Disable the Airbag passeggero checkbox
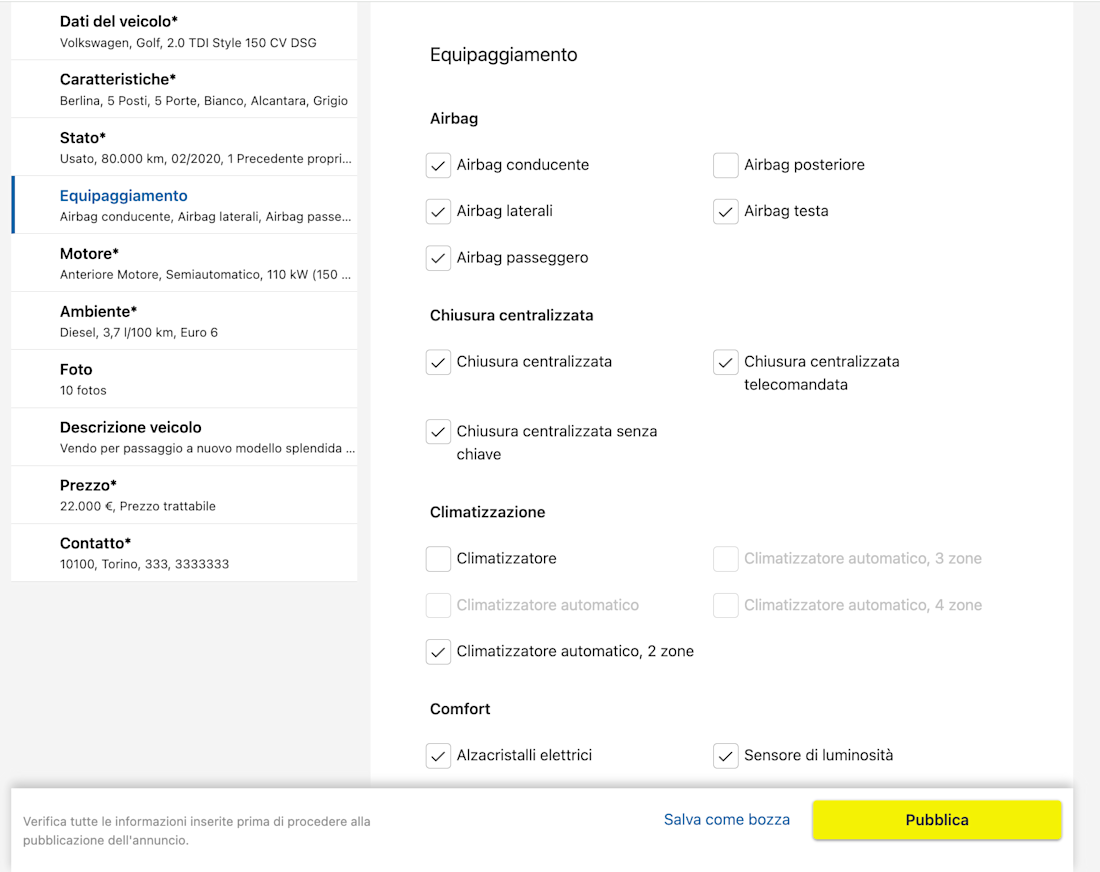This screenshot has height=872, width=1100. pyautogui.click(x=438, y=258)
